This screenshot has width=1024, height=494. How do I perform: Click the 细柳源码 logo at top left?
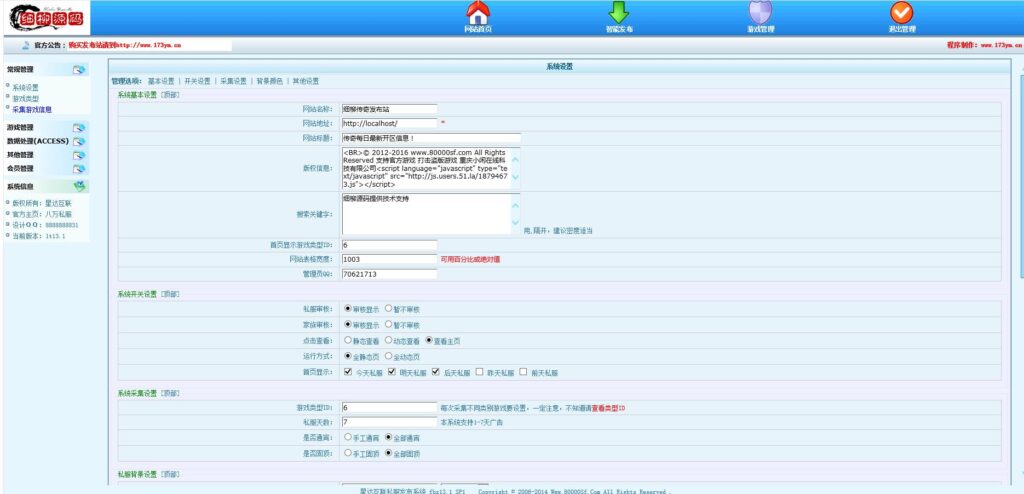point(44,17)
